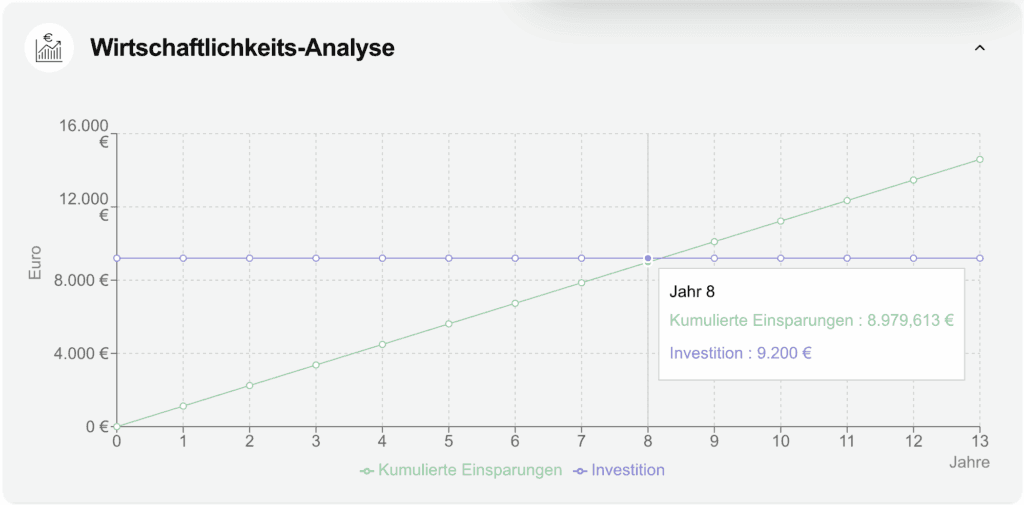This screenshot has height=505, width=1024.
Task: Click the euro chart analysis icon
Action: [49, 48]
